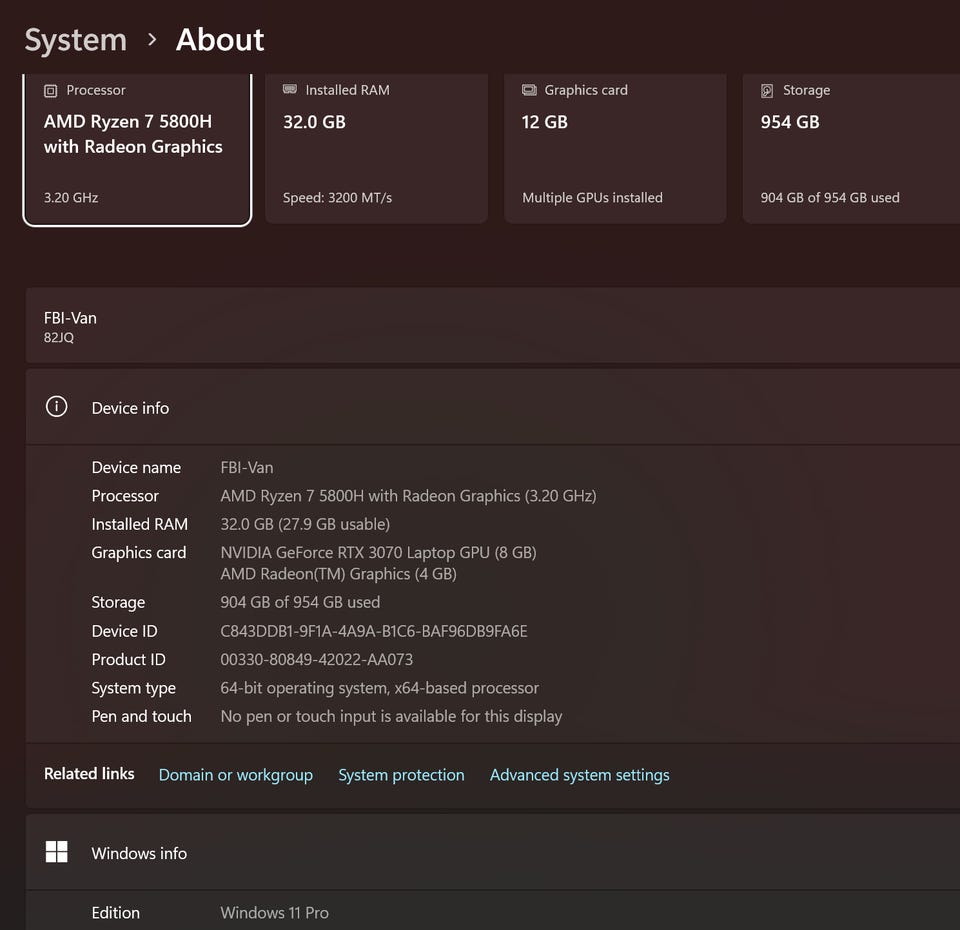Click the RAM module icon
Viewport: 960px width, 930px height.
pyautogui.click(x=290, y=90)
